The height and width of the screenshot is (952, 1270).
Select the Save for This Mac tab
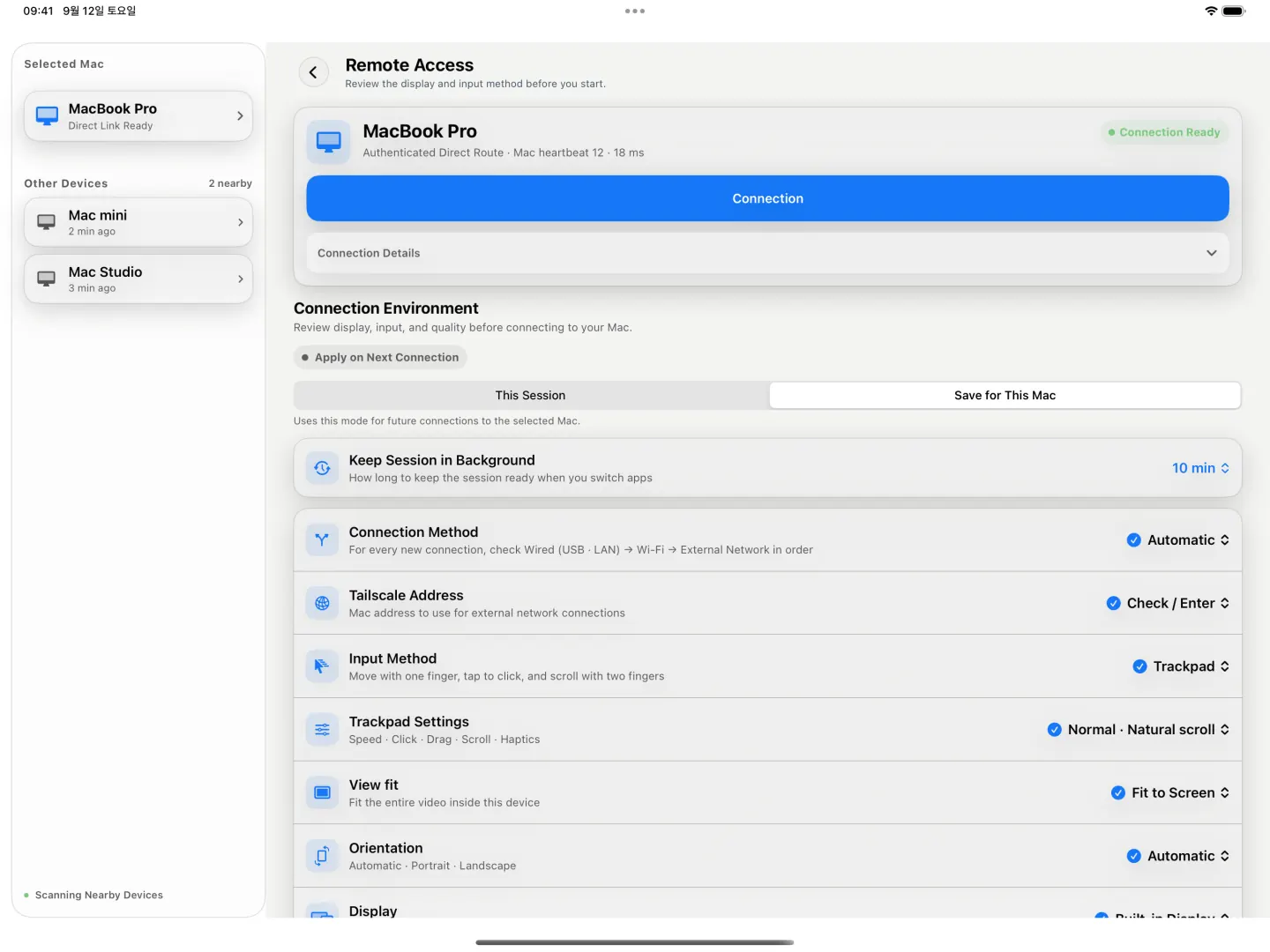[1005, 396]
